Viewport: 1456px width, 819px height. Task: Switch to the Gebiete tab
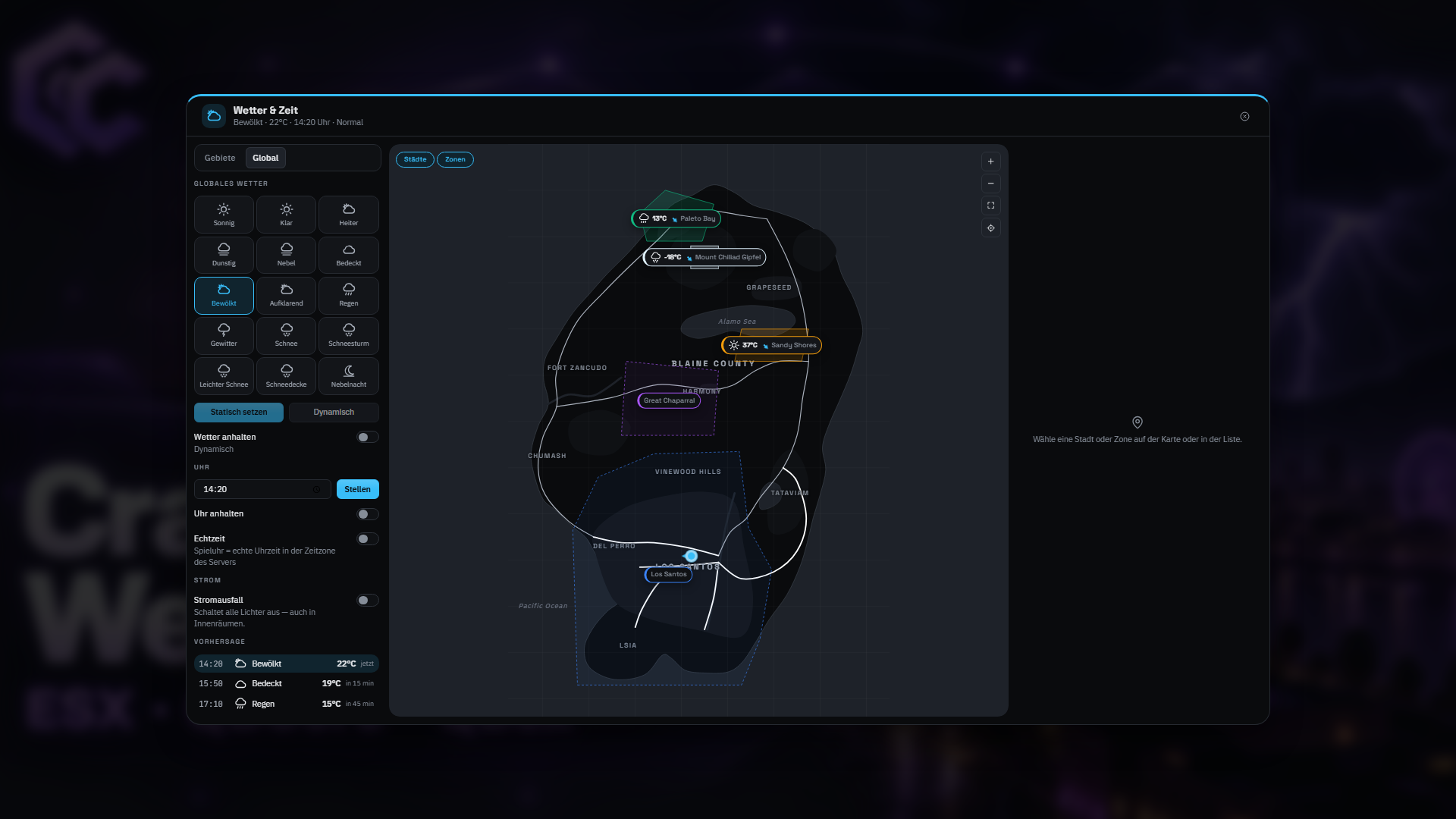click(220, 158)
